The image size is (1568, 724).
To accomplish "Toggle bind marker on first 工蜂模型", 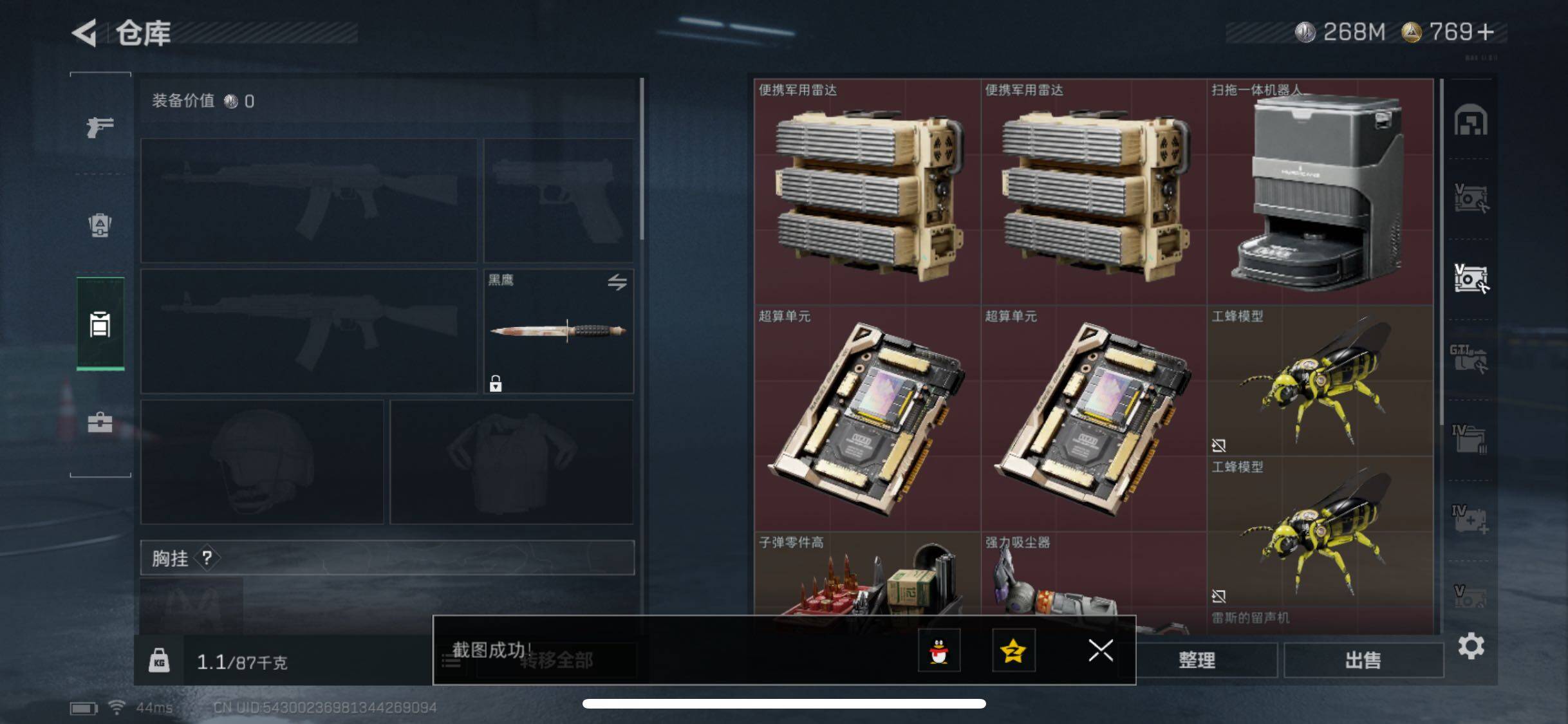I will [x=1218, y=445].
